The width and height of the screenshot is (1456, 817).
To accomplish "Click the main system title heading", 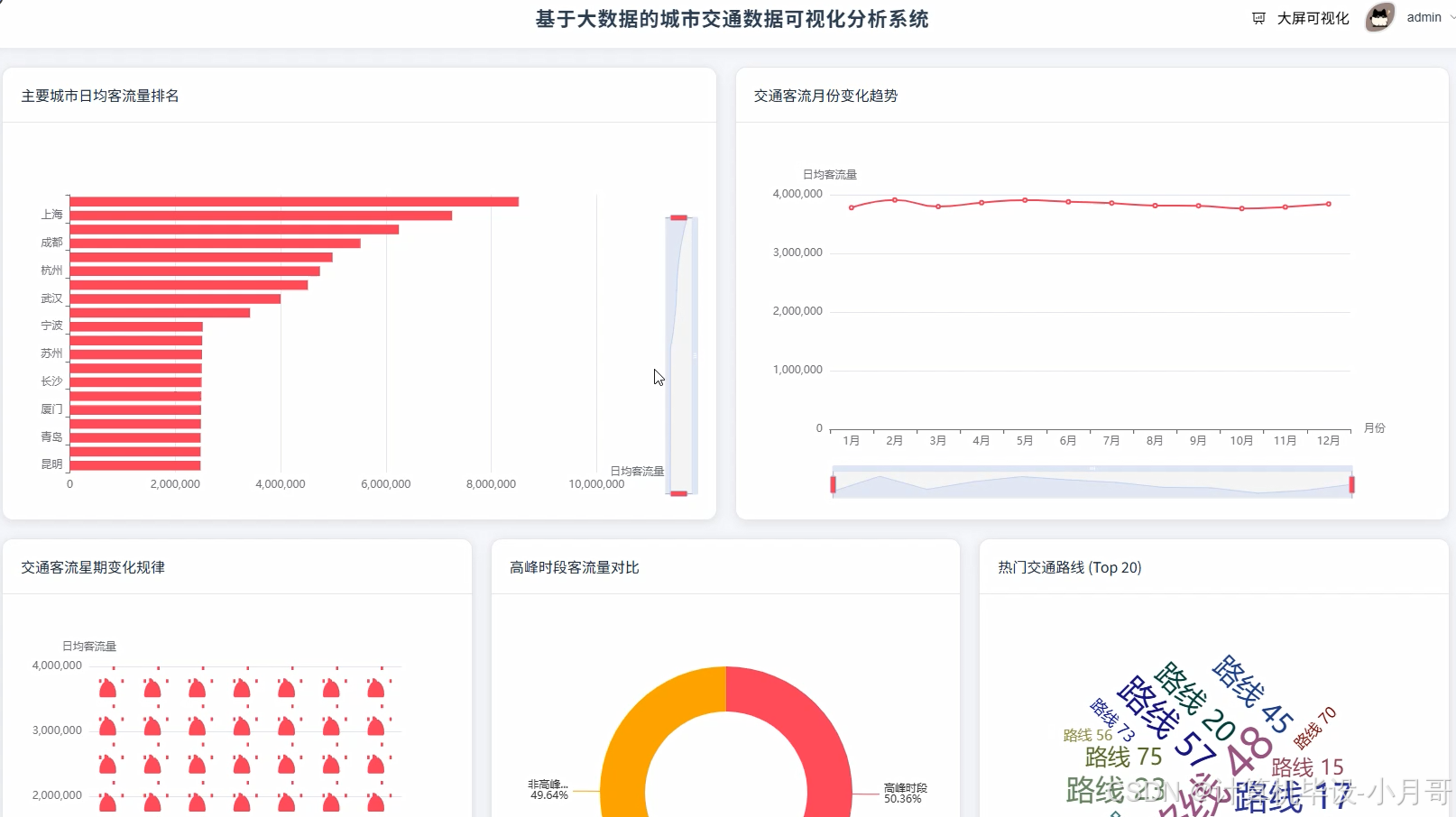I will pyautogui.click(x=732, y=19).
